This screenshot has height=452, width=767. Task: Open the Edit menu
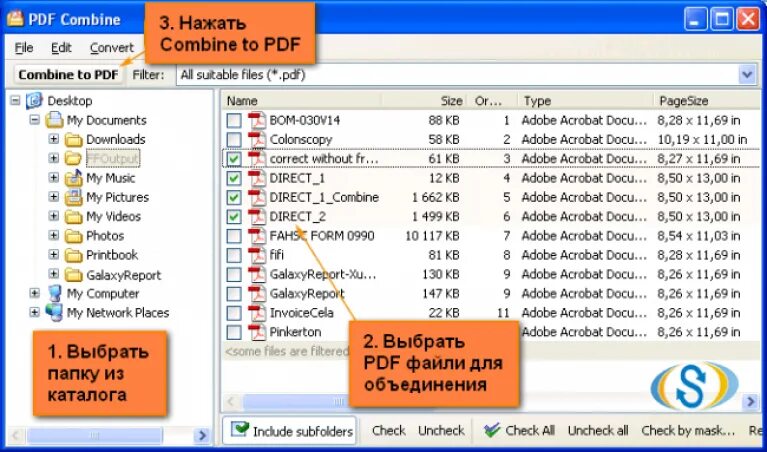click(61, 48)
